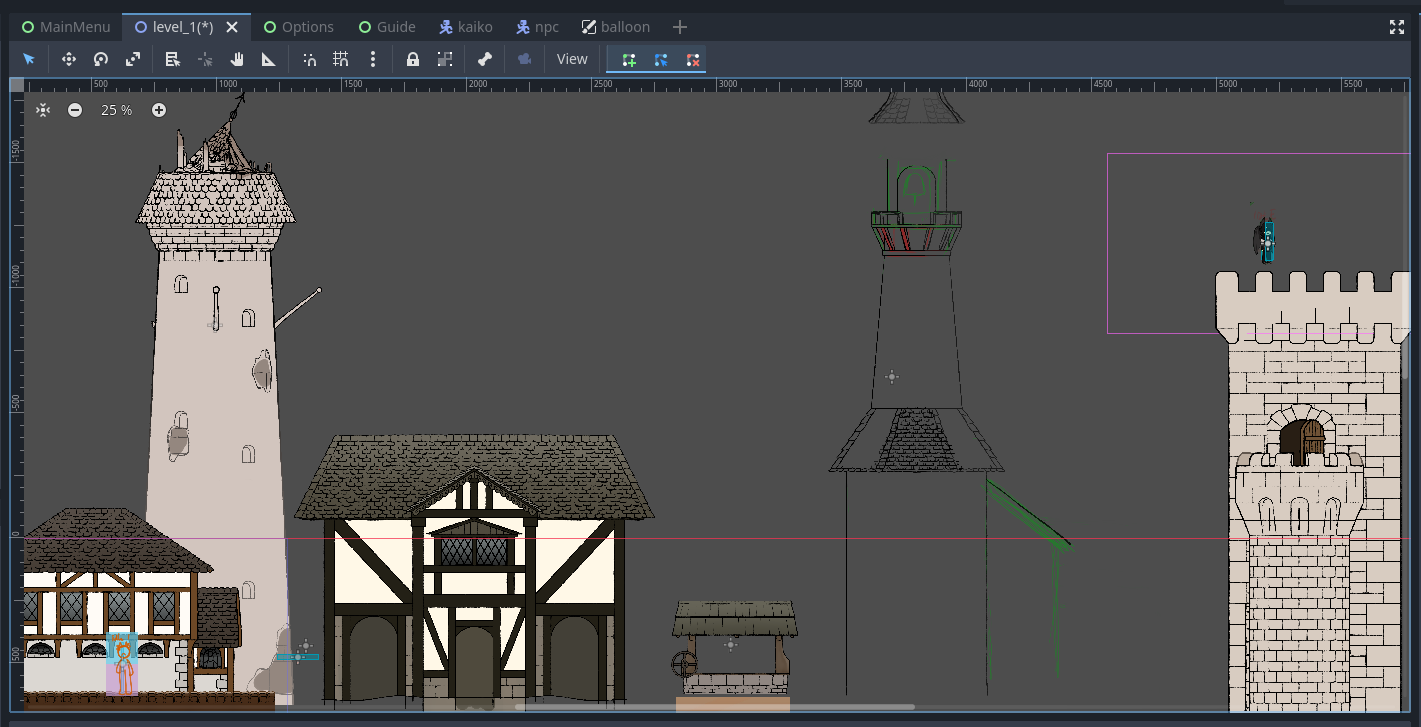
Task: Reset zoom via the 25 % label
Action: pos(117,110)
